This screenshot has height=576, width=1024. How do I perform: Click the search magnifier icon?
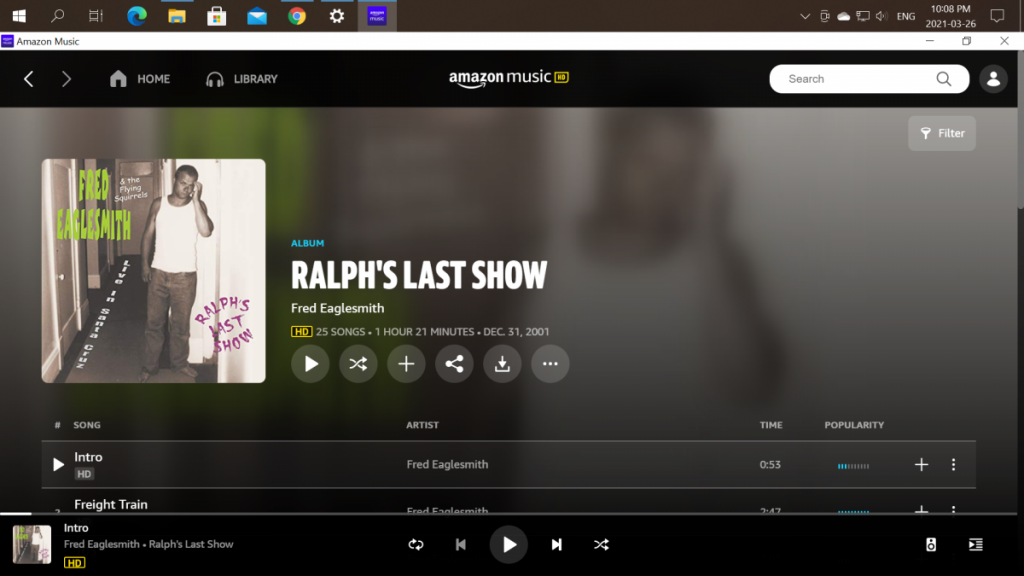point(944,79)
